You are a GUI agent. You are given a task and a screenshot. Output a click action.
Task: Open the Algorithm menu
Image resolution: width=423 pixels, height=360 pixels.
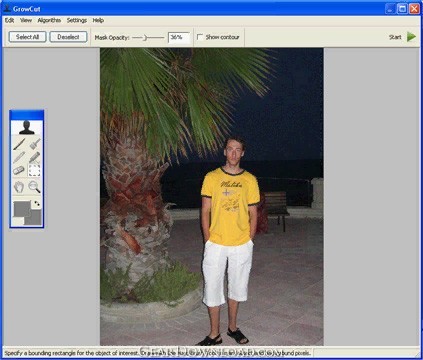pos(49,20)
